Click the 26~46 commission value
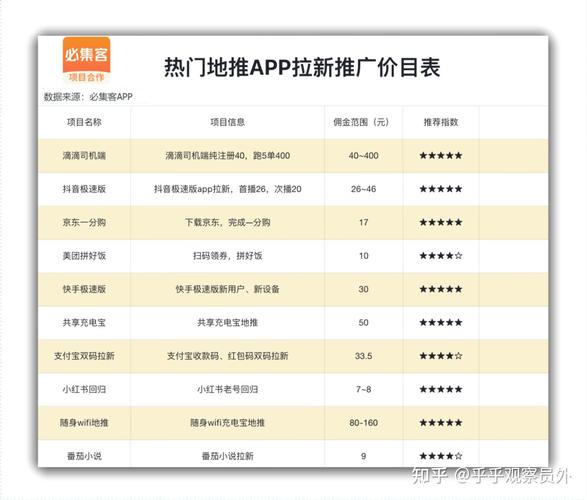 (x=364, y=189)
